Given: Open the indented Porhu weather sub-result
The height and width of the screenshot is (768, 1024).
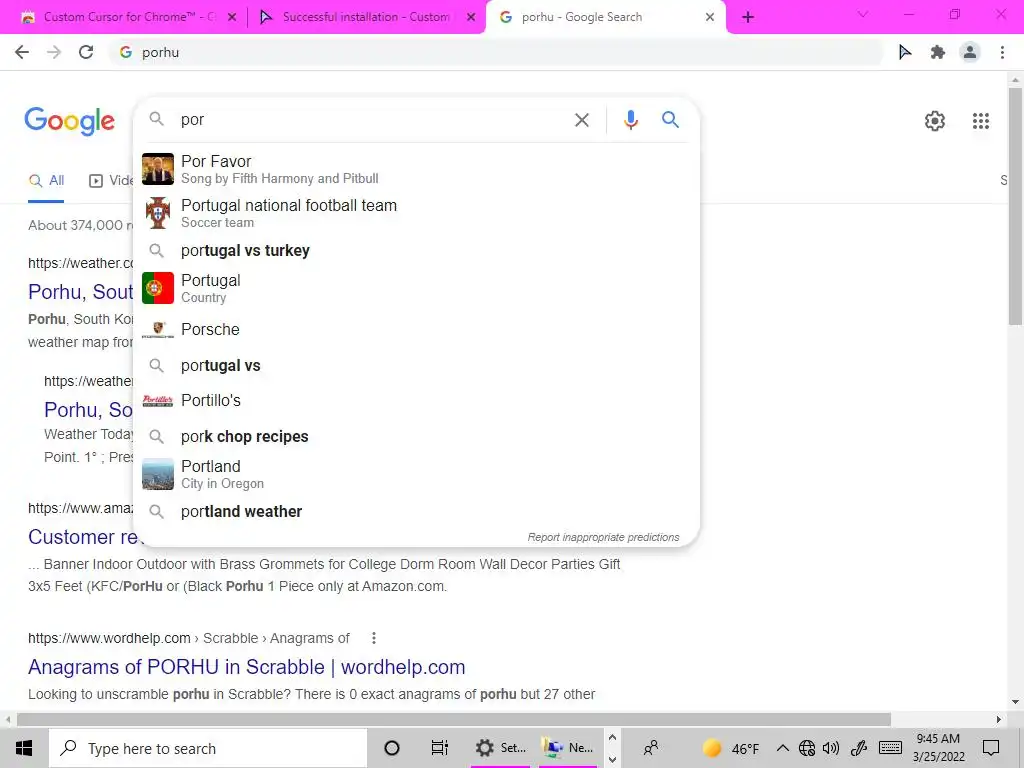Looking at the screenshot, I should (x=88, y=410).
